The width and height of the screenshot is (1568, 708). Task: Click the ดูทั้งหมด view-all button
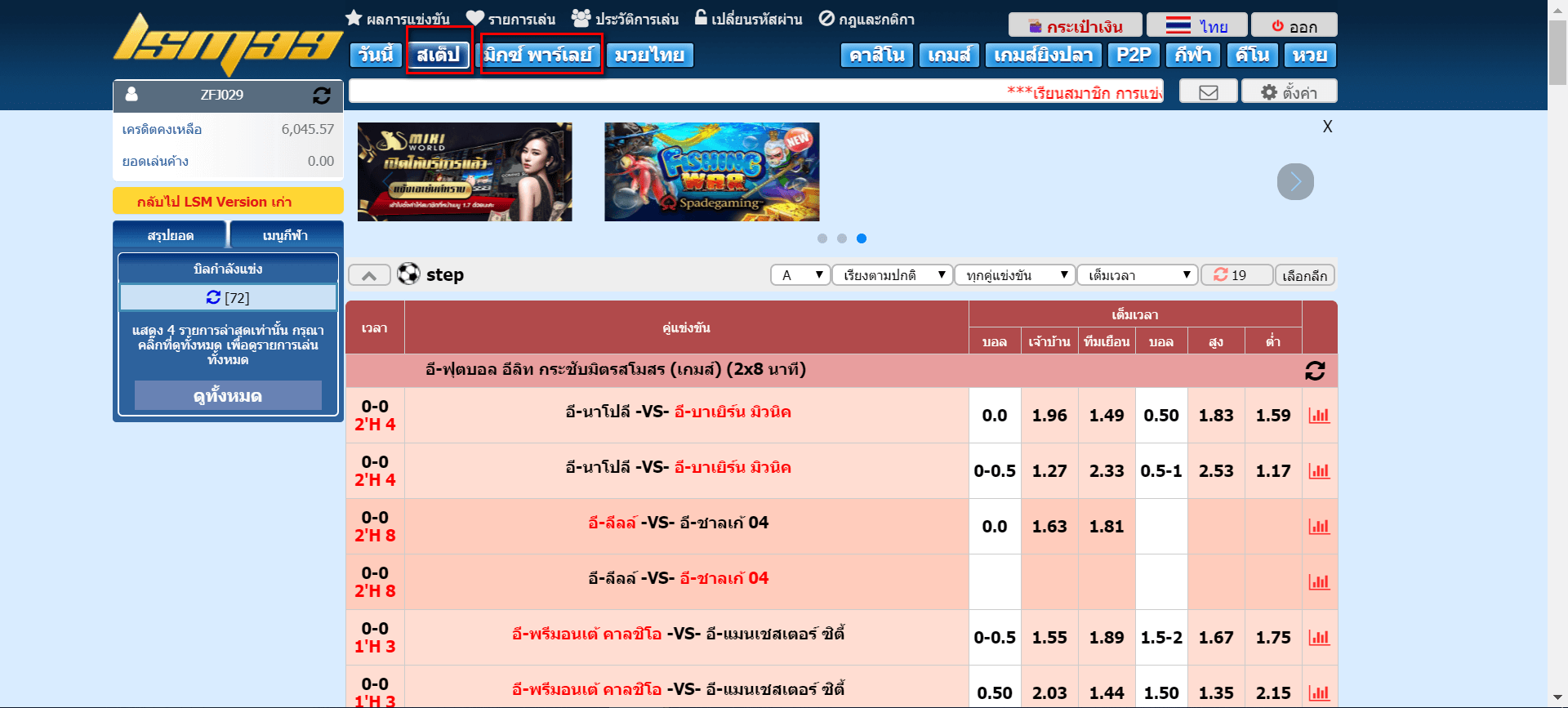pyautogui.click(x=228, y=395)
